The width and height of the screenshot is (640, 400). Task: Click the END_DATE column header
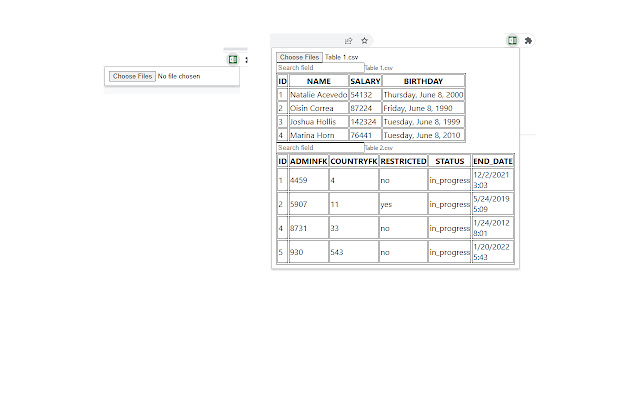pos(493,161)
